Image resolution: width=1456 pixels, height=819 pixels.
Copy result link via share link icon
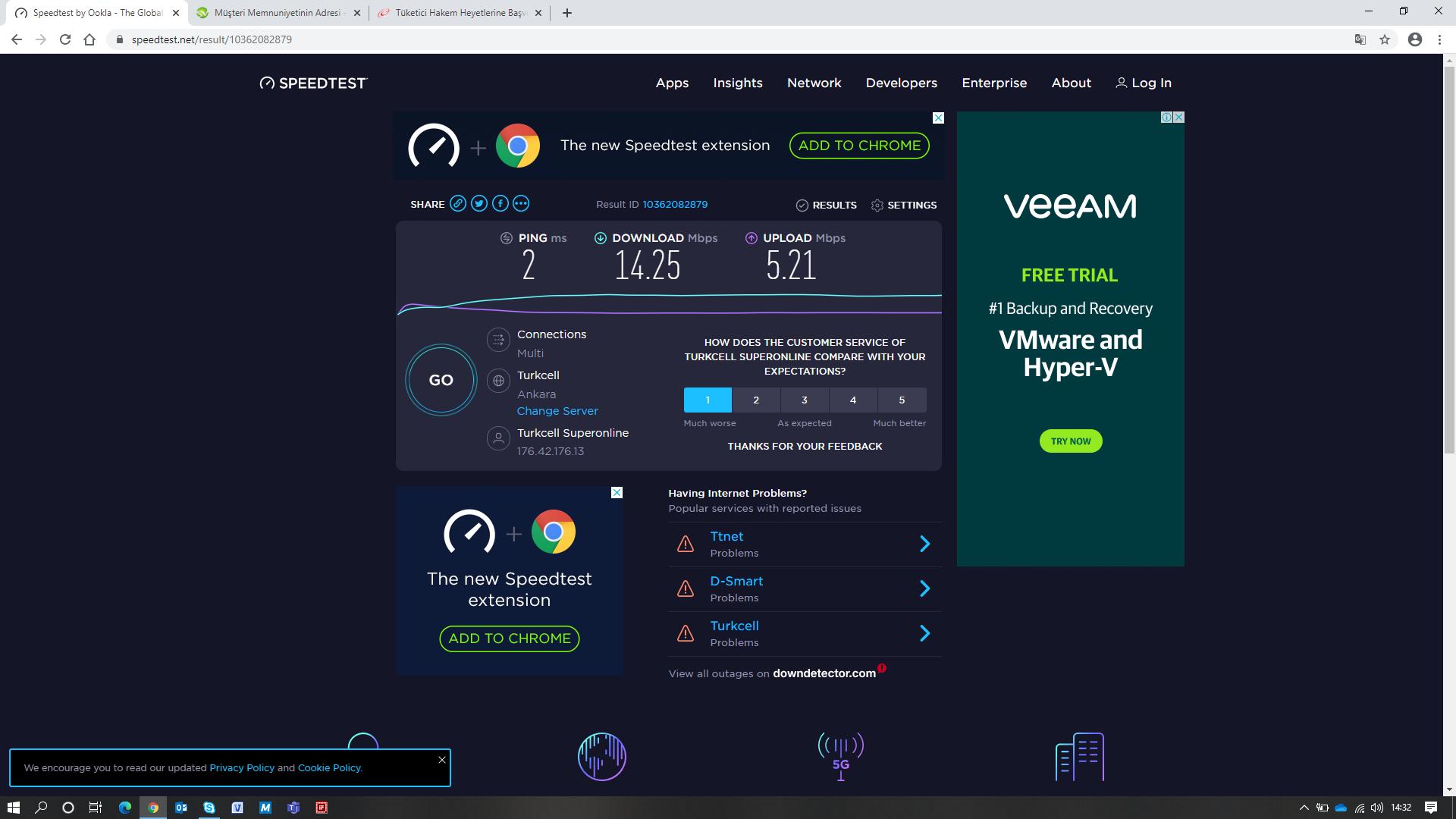click(458, 203)
